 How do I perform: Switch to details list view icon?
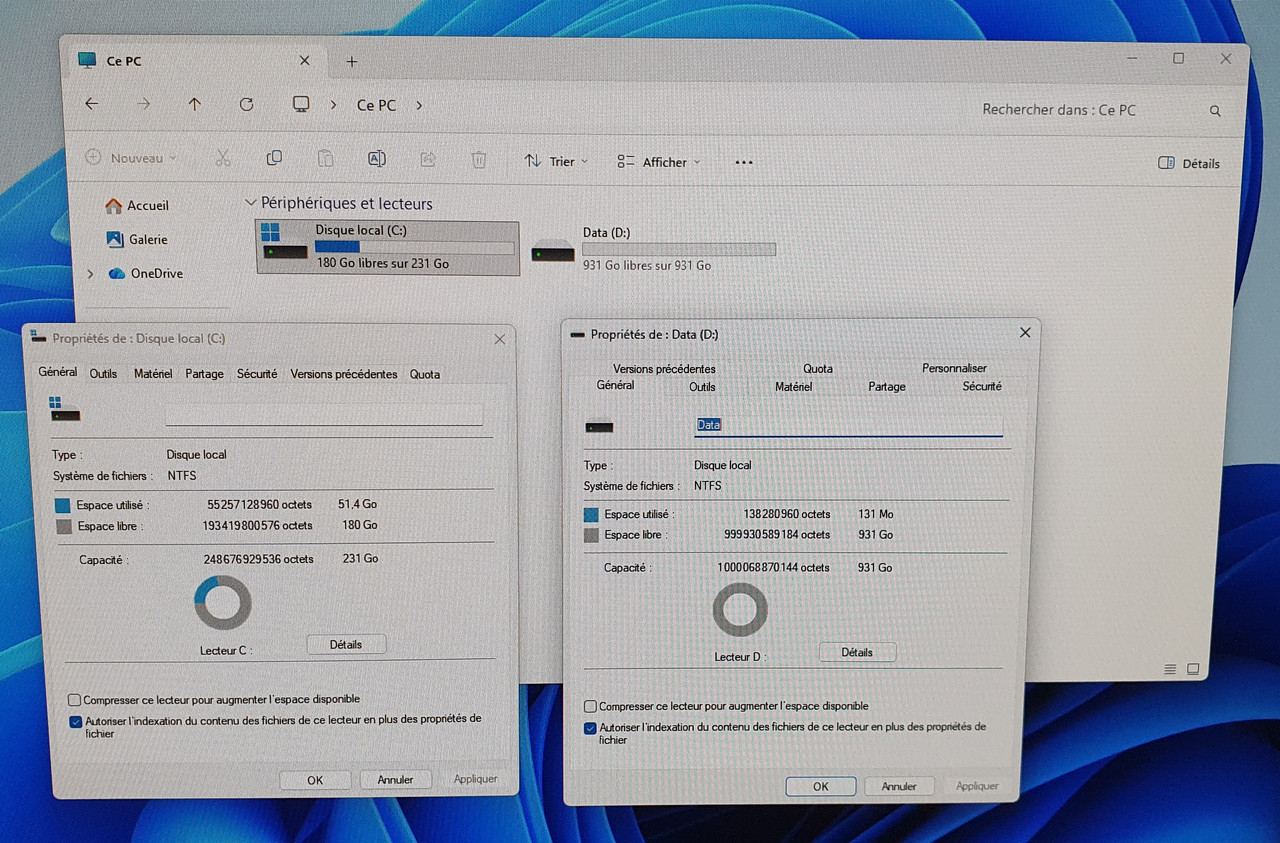click(1171, 668)
